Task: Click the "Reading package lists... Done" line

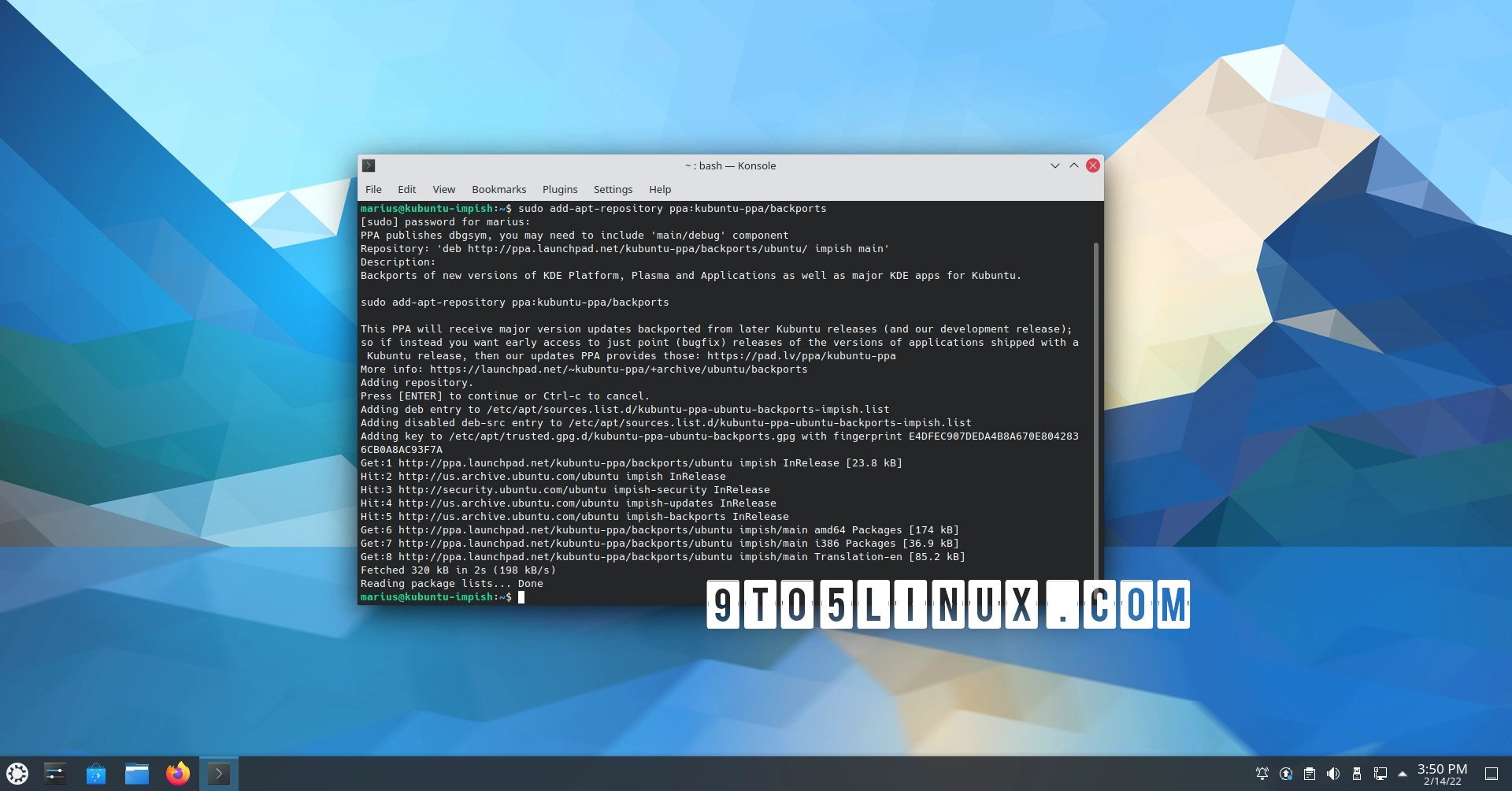Action: click(x=452, y=584)
